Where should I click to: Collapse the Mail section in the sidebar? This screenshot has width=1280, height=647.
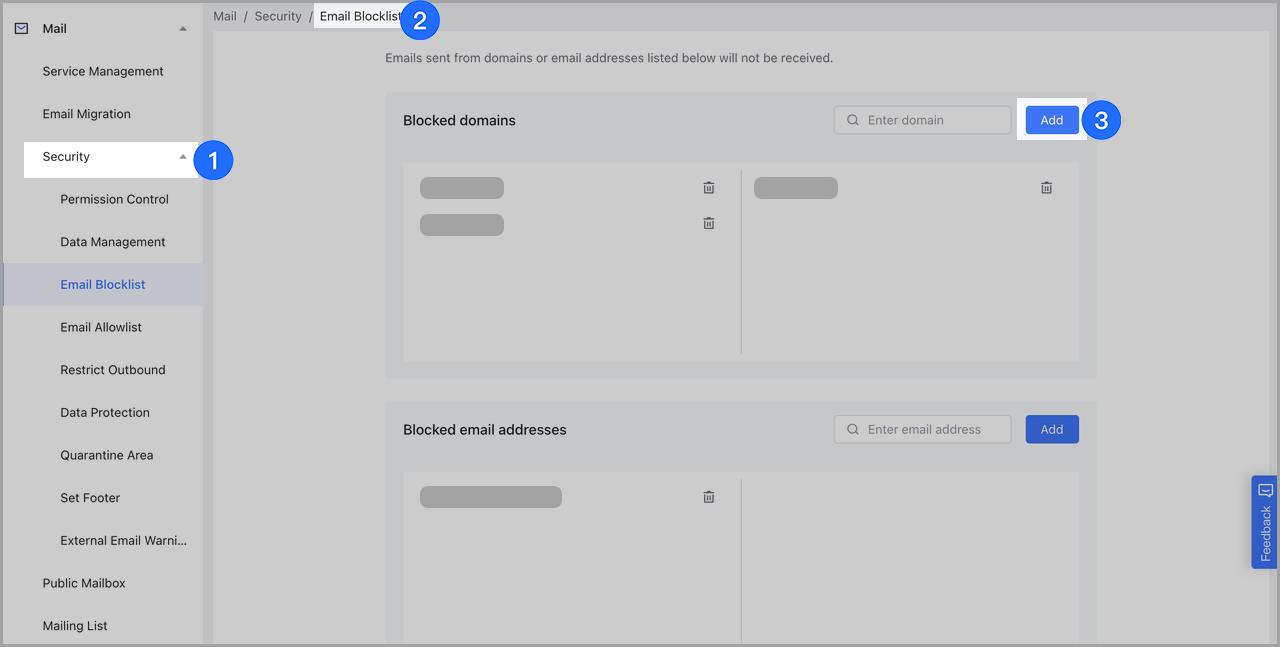tap(182, 28)
